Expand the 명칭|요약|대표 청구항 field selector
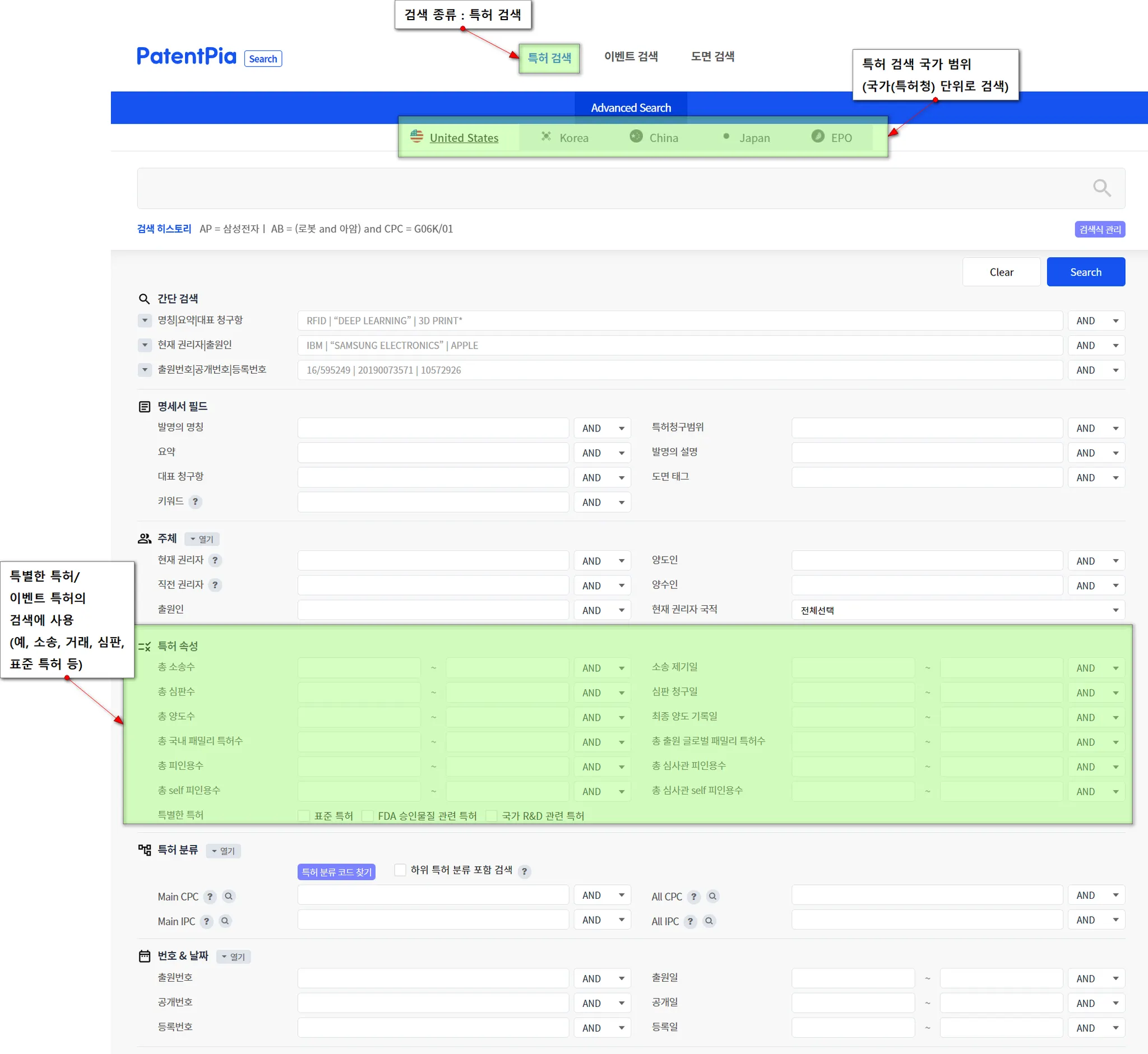The height and width of the screenshot is (1054, 1148). tap(145, 321)
